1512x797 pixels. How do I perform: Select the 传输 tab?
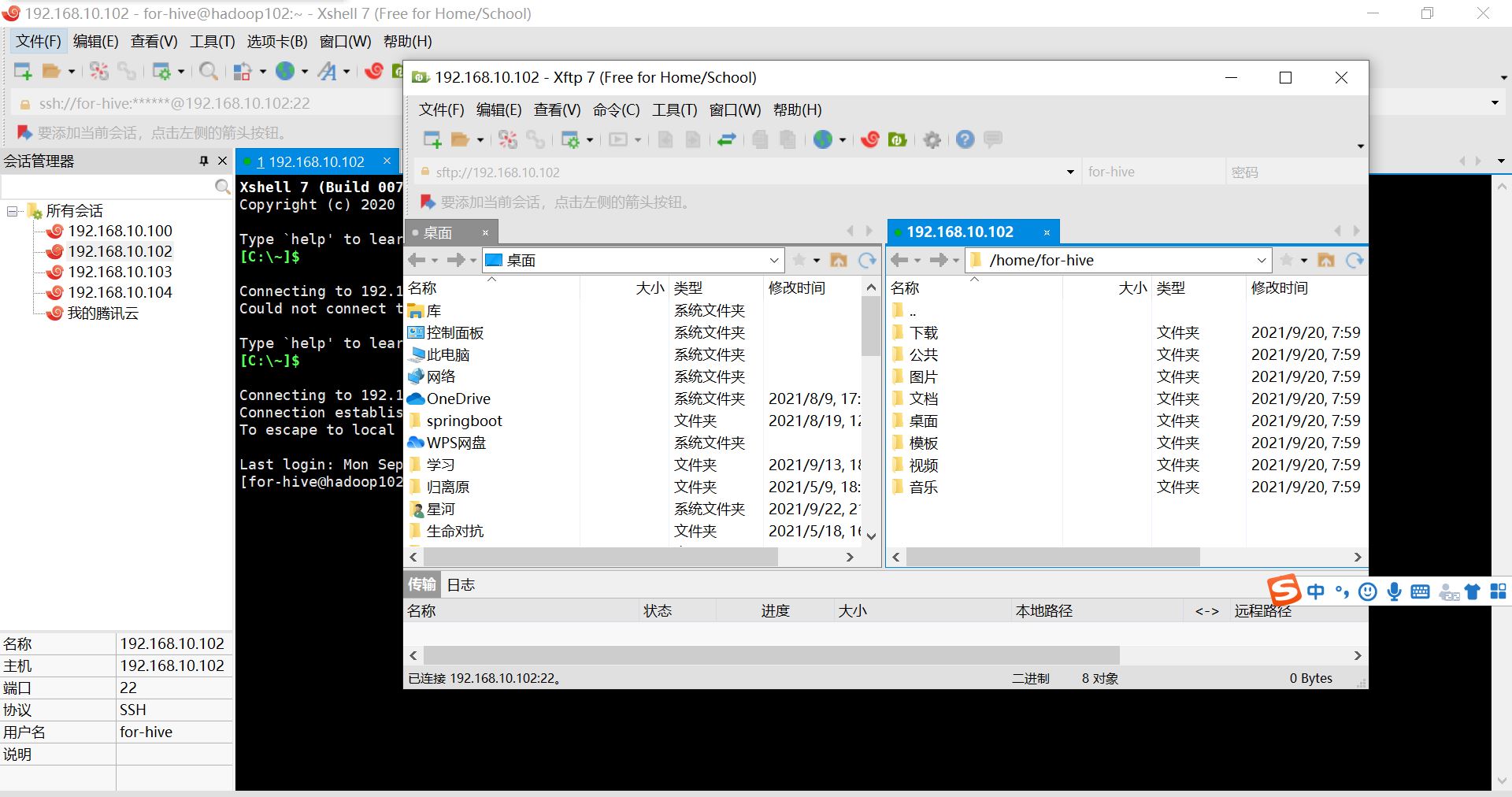[422, 584]
